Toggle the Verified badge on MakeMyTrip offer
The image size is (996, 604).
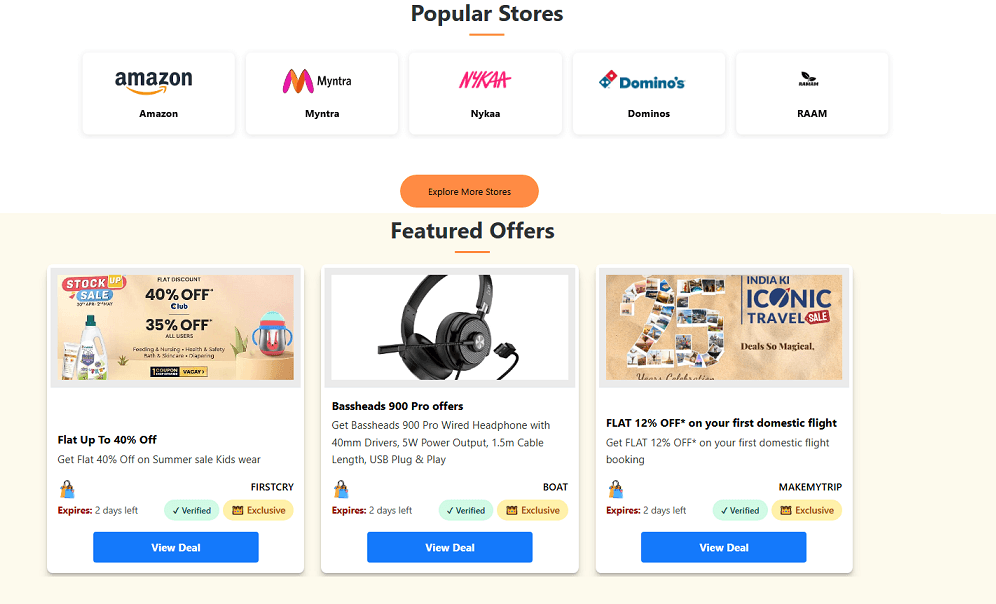coord(739,510)
